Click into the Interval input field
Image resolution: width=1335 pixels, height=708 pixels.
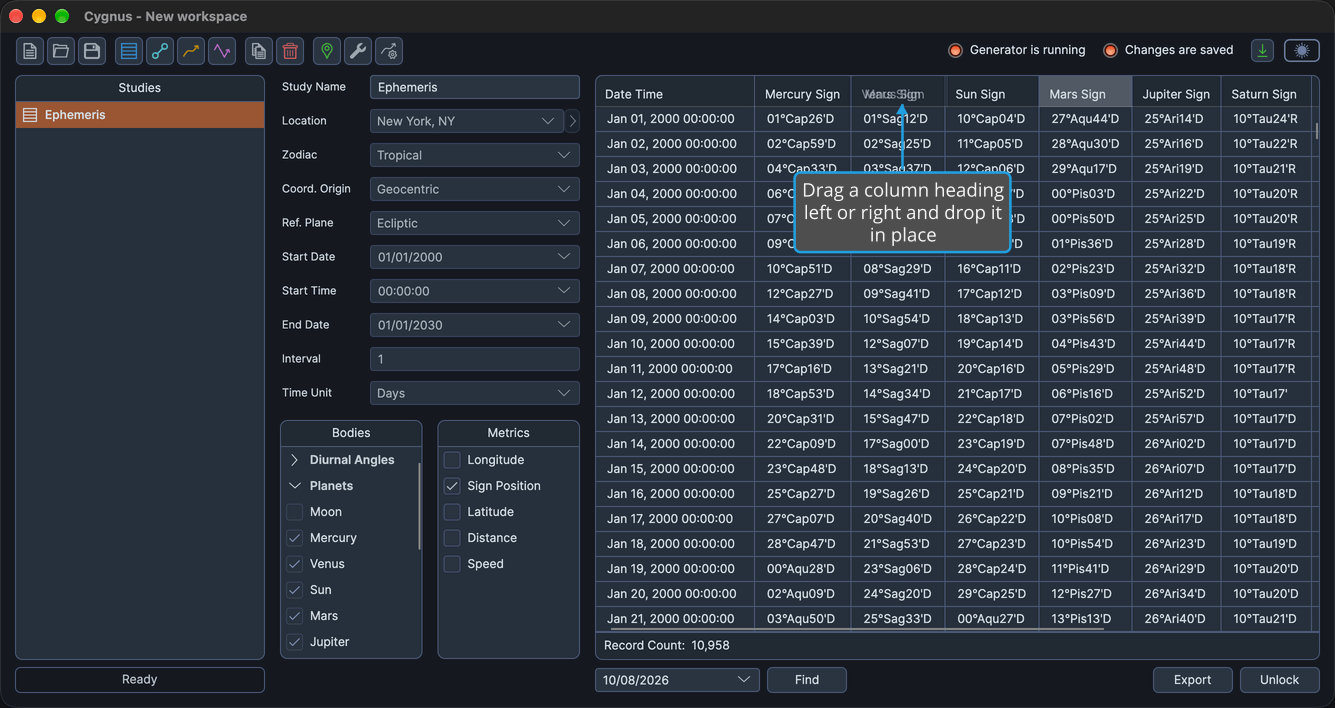pyautogui.click(x=475, y=359)
